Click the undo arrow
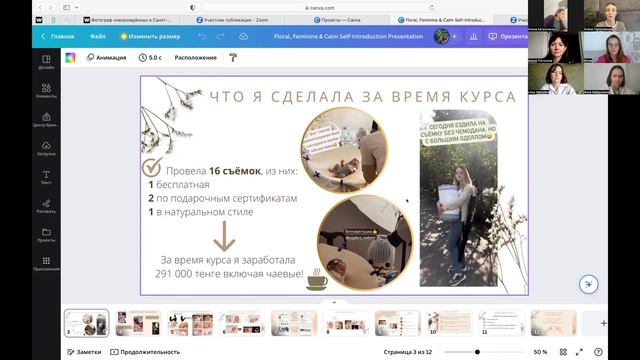The image size is (640, 360). (x=202, y=36)
